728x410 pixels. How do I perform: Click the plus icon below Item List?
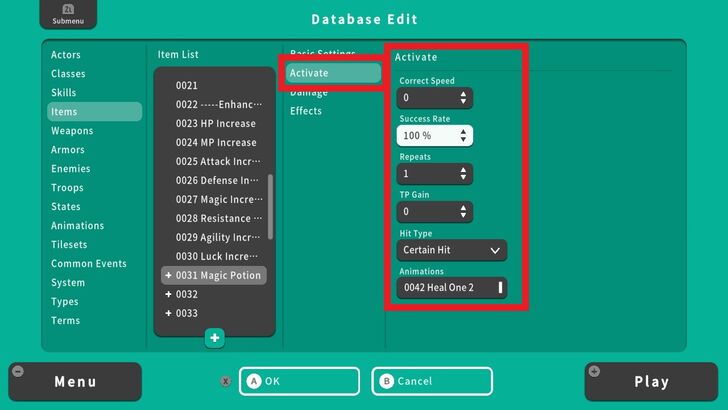pyautogui.click(x=215, y=338)
